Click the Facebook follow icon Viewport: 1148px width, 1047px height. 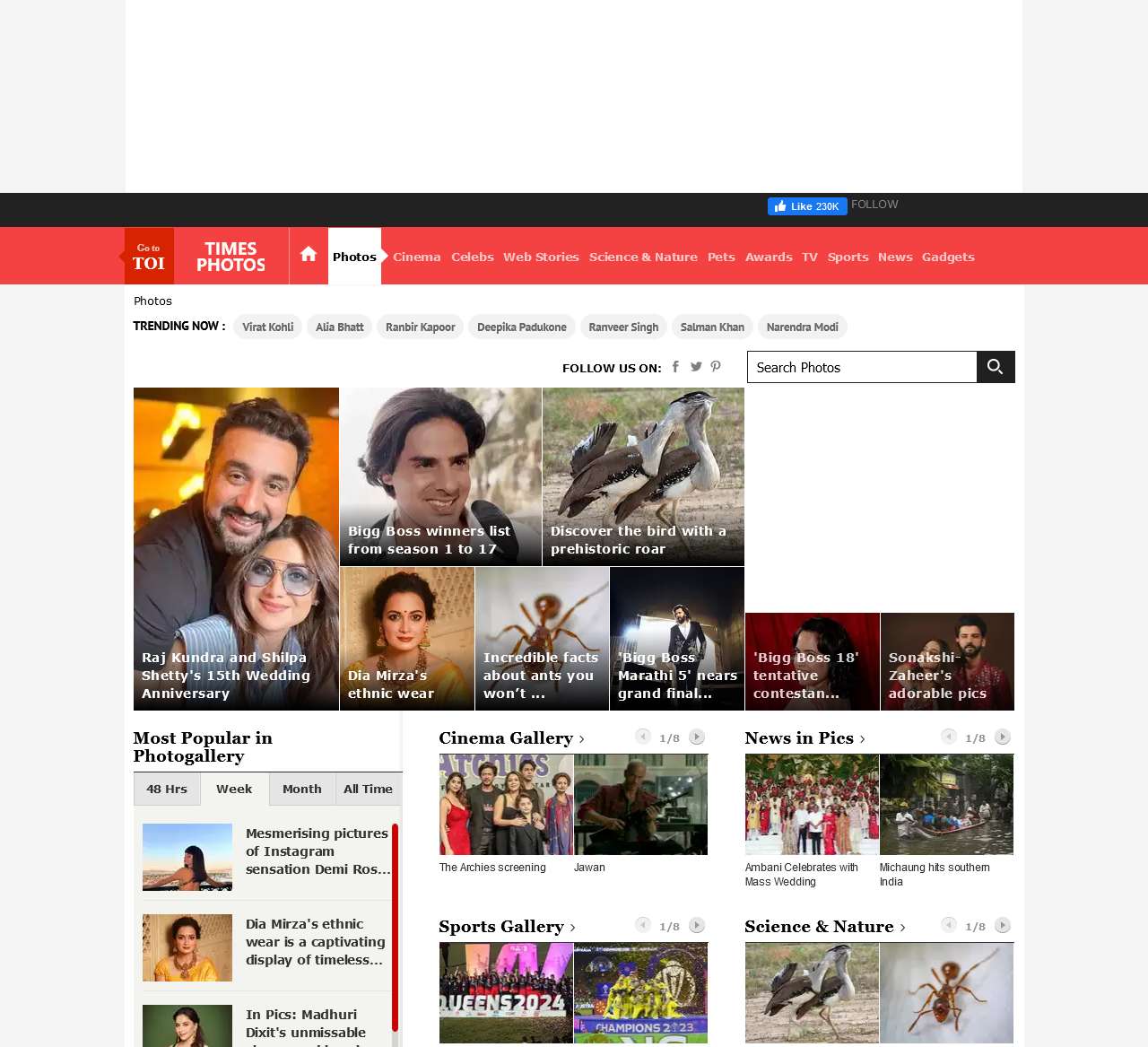675,367
